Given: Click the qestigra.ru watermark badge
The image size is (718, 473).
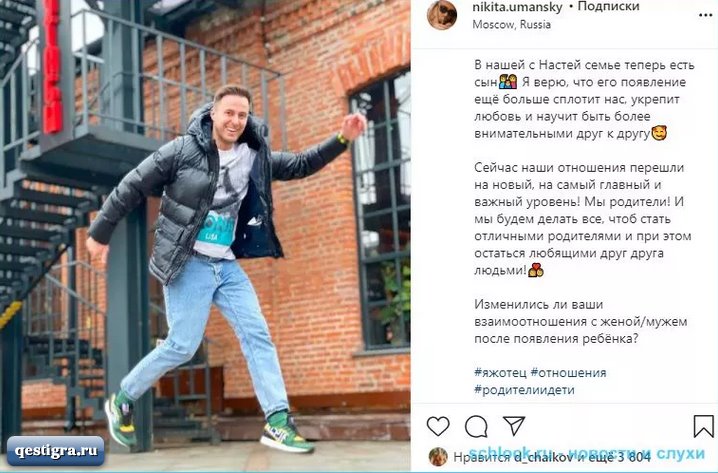Looking at the screenshot, I should (x=56, y=451).
